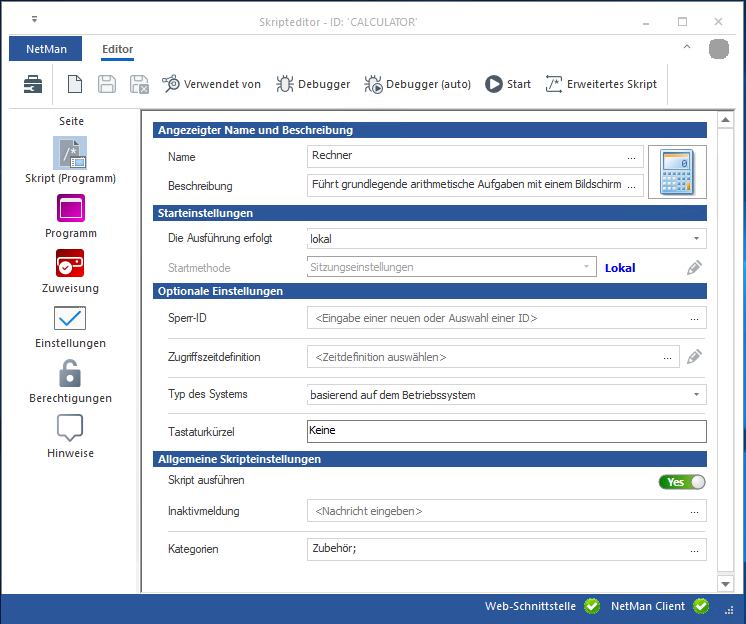Open the Berechtigungen lock icon
746x624 pixels.
tap(70, 373)
